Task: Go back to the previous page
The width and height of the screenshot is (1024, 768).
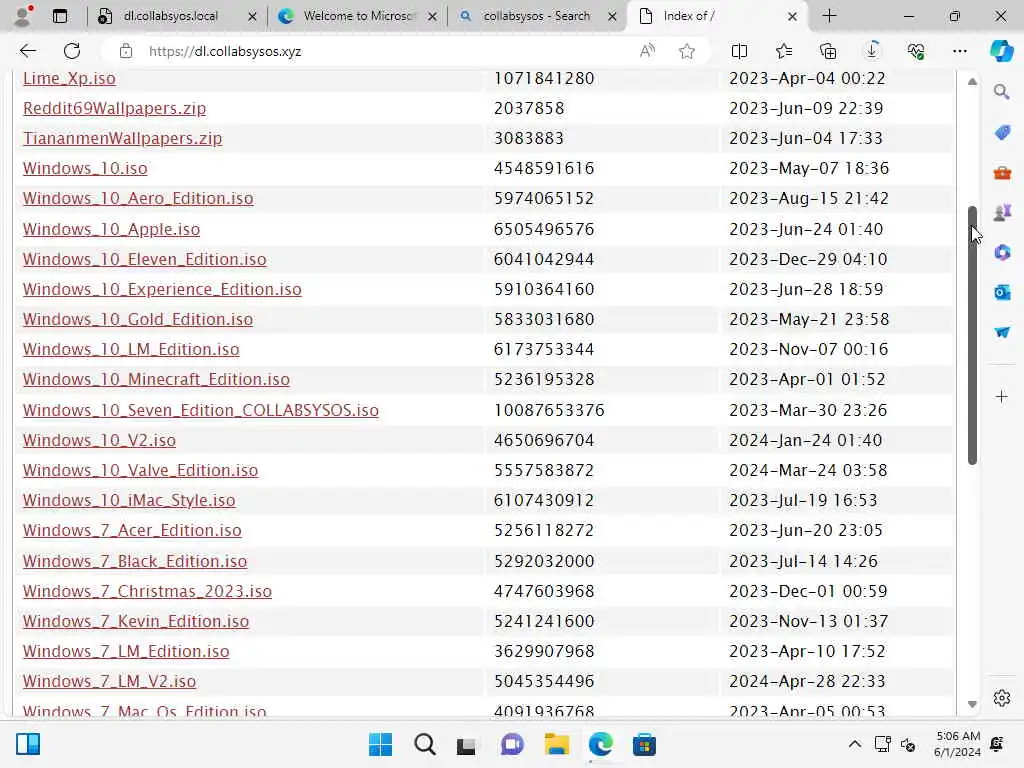Action: coord(28,51)
